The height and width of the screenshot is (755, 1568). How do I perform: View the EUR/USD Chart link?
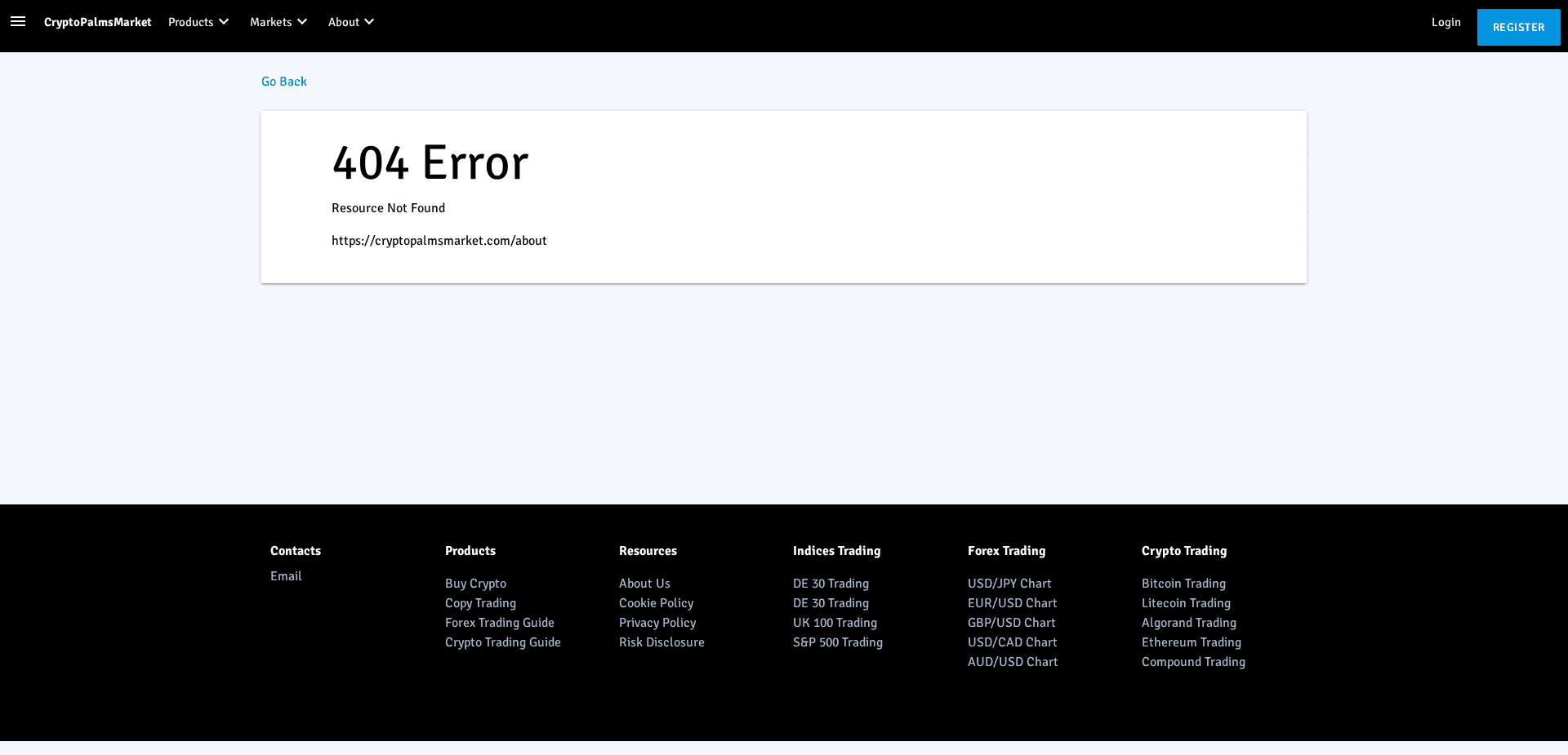[x=1012, y=603]
